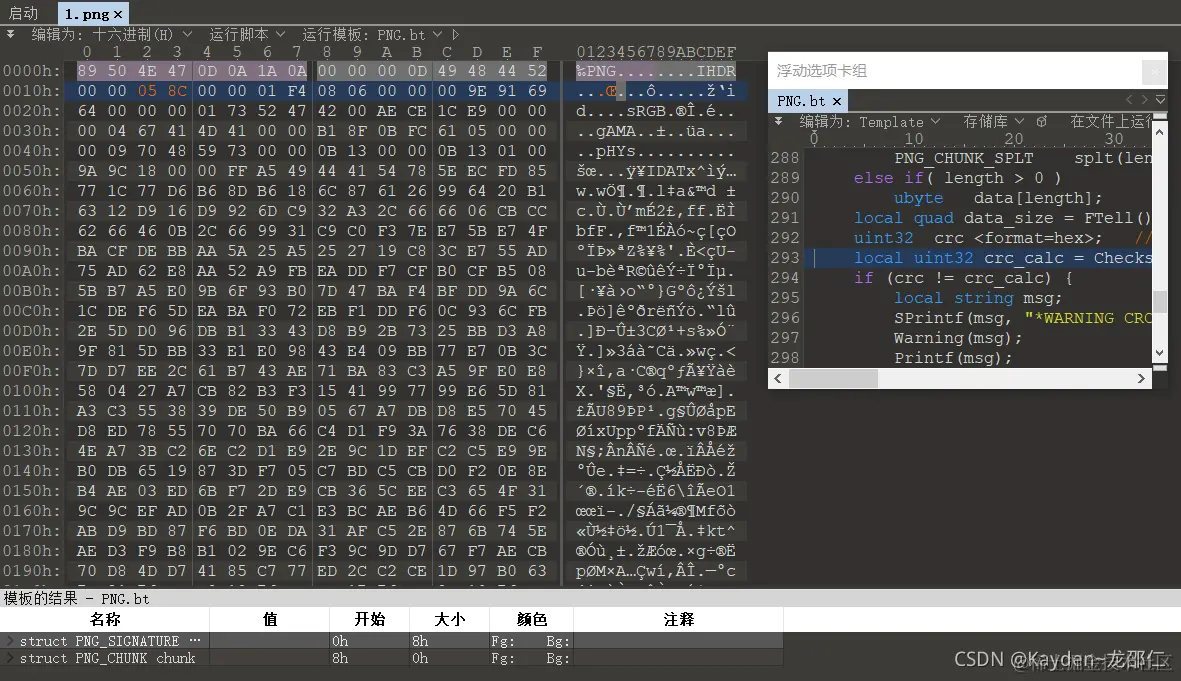Click the 0190h address label
This screenshot has height=681, width=1181.
pyautogui.click(x=32, y=571)
